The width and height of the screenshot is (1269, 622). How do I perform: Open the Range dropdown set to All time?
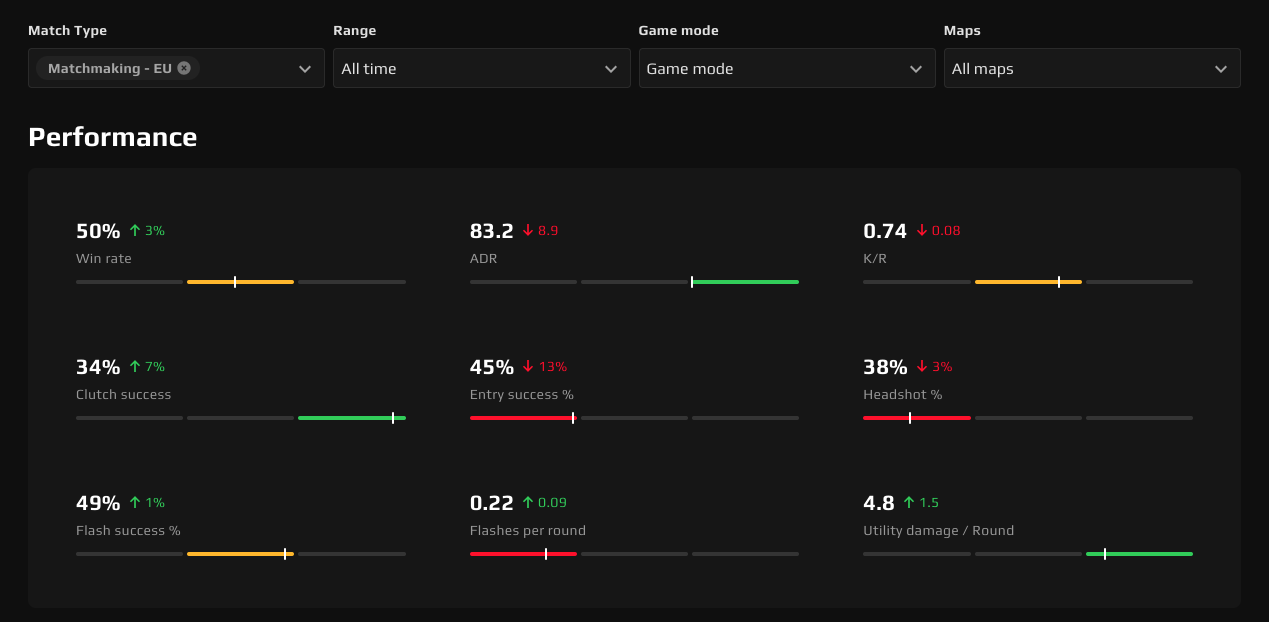coord(481,68)
